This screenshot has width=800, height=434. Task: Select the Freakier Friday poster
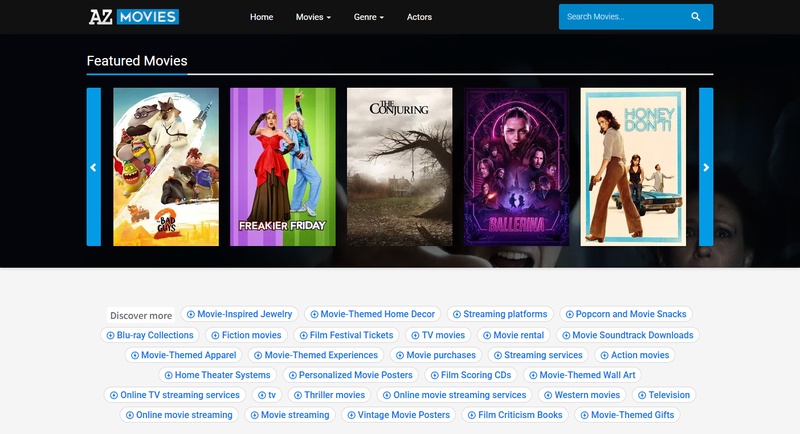(283, 167)
